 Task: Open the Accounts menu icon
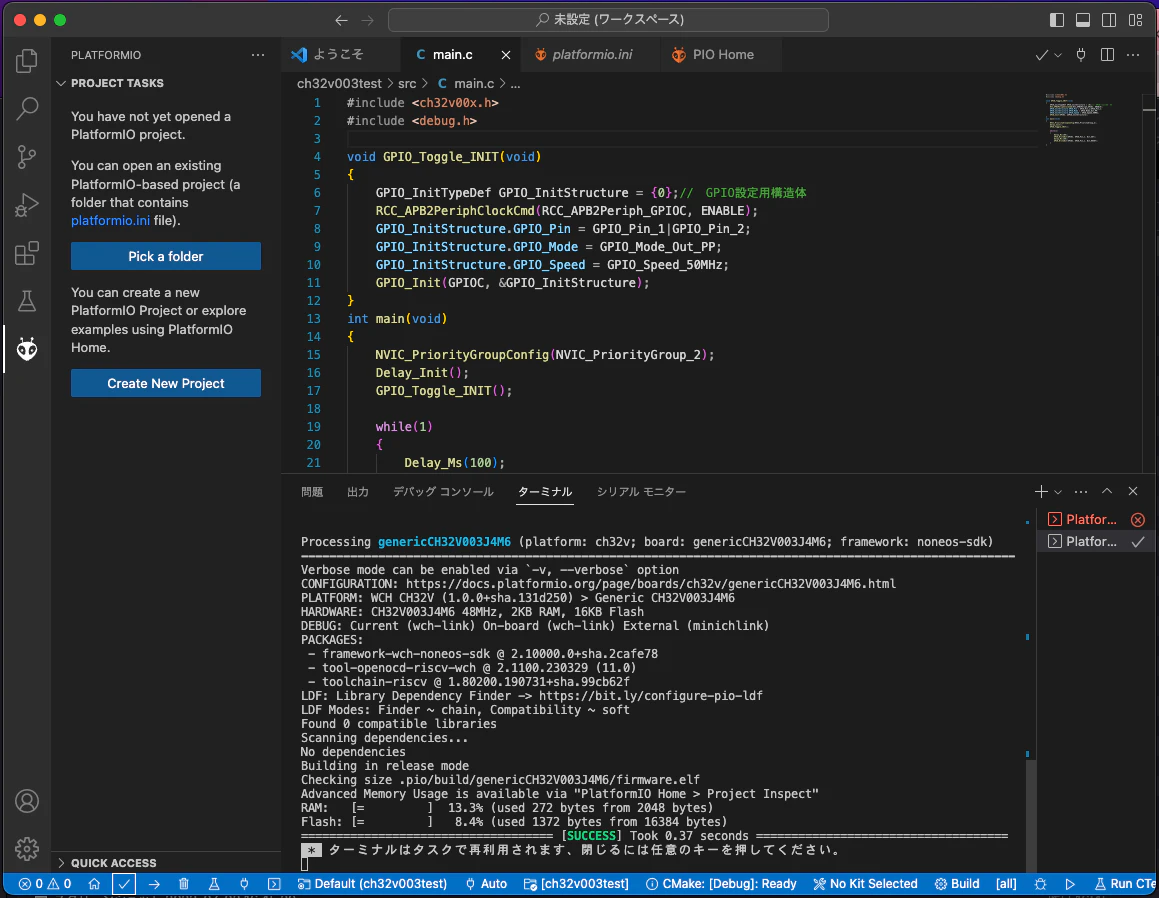(27, 801)
